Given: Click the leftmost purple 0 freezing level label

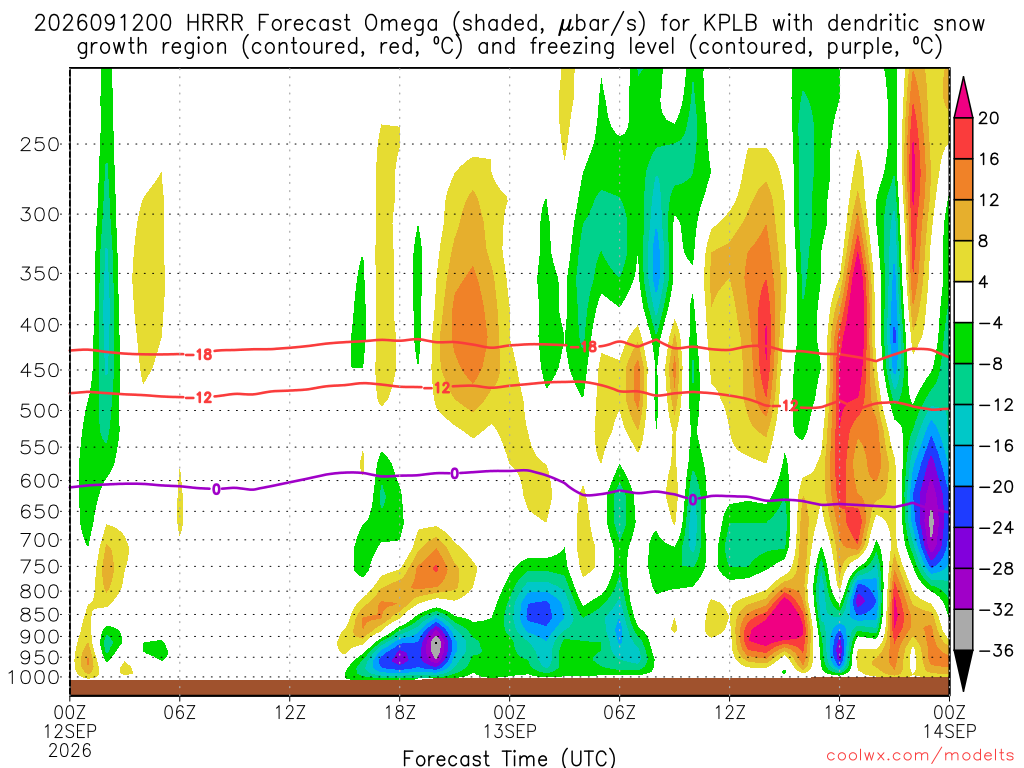Looking at the screenshot, I should coord(216,489).
